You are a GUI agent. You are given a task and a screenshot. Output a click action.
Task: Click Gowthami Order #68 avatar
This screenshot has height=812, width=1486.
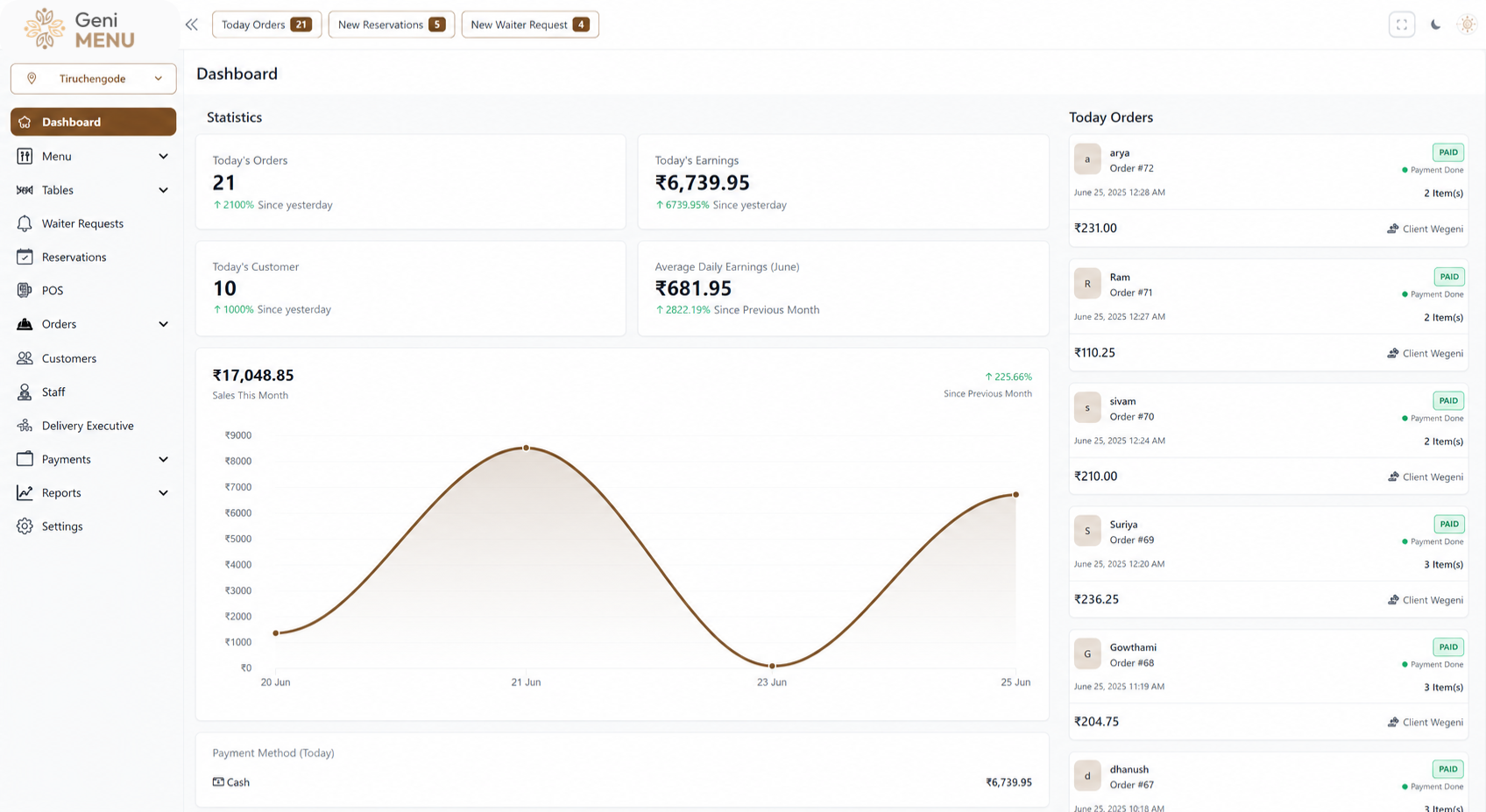coord(1087,653)
